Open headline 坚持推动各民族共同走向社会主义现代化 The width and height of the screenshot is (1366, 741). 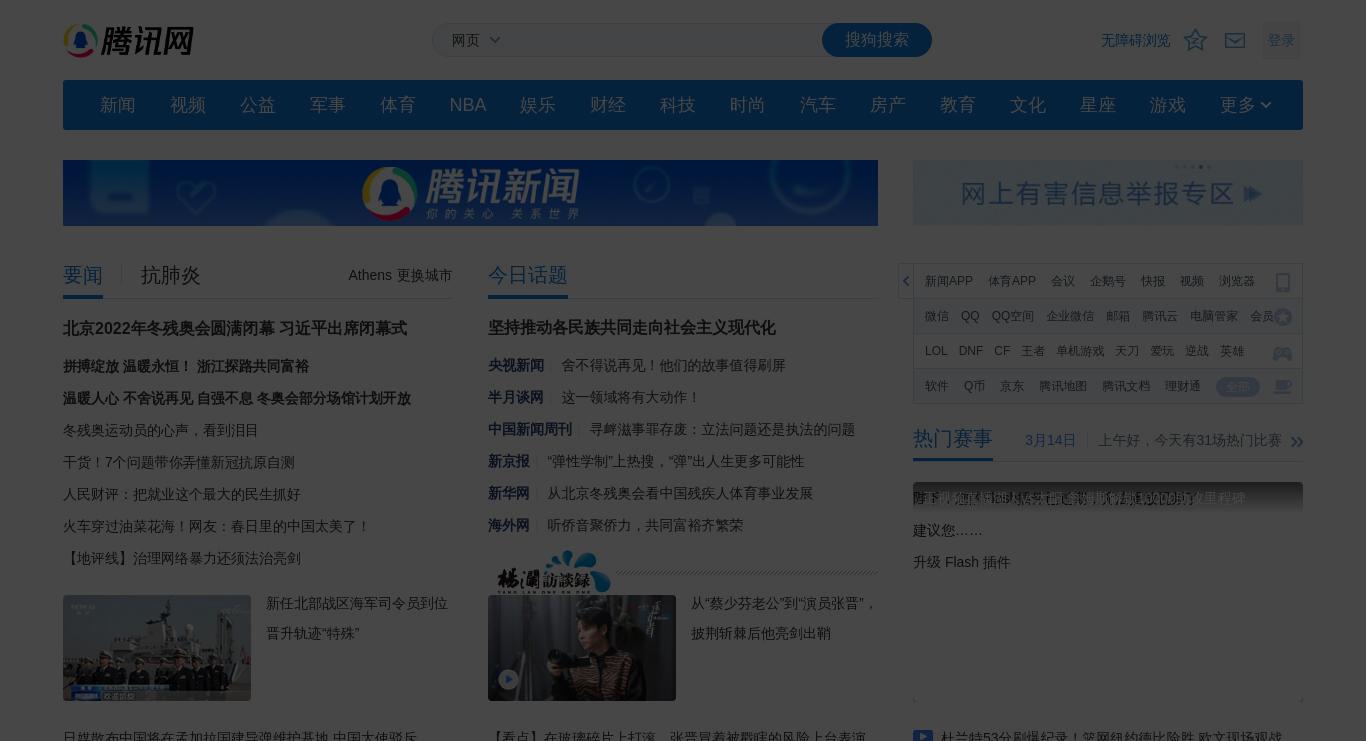click(x=632, y=328)
